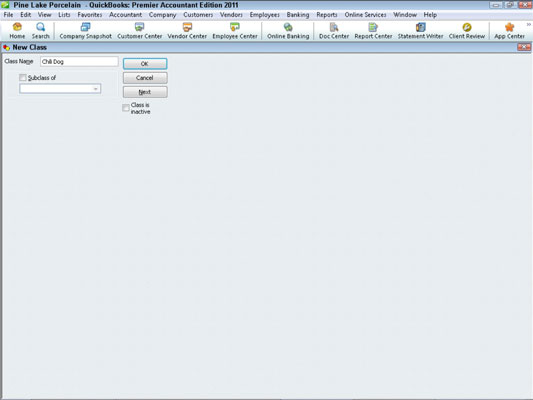Screen dimensions: 533x400
Task: Click inside the Class Name field
Action: point(79,62)
